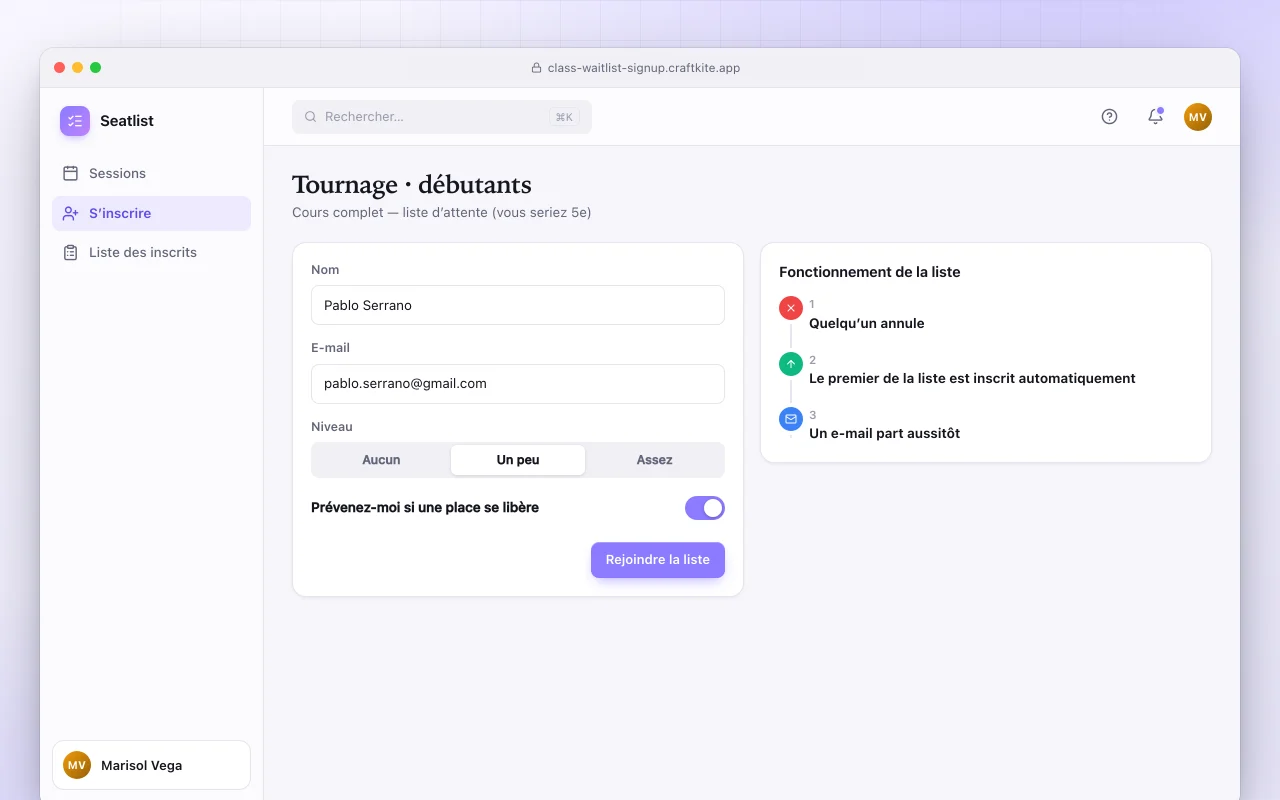Image resolution: width=1280 pixels, height=800 pixels.
Task: Open Marisol Vega account card
Action: pos(151,765)
